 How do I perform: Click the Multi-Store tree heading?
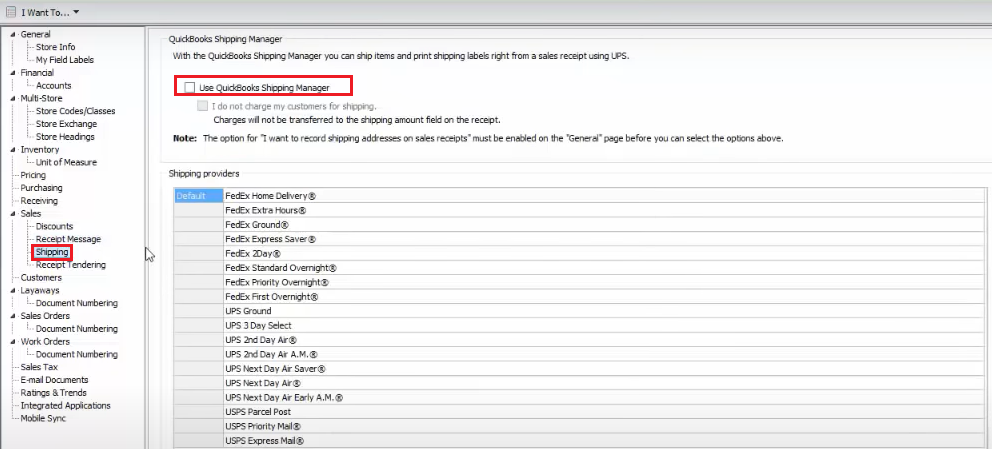[x=41, y=98]
